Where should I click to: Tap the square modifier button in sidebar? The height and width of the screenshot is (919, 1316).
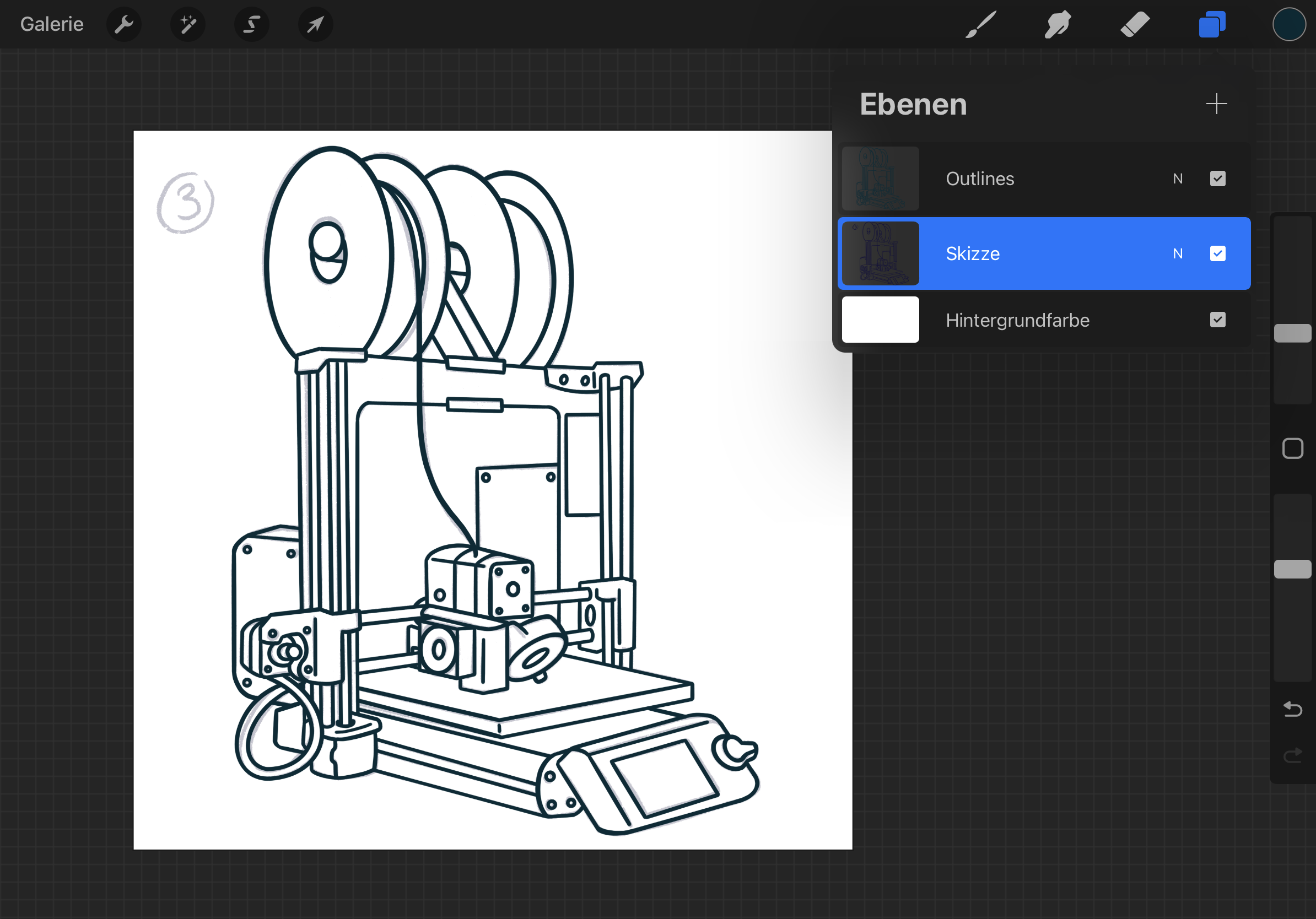point(1292,448)
